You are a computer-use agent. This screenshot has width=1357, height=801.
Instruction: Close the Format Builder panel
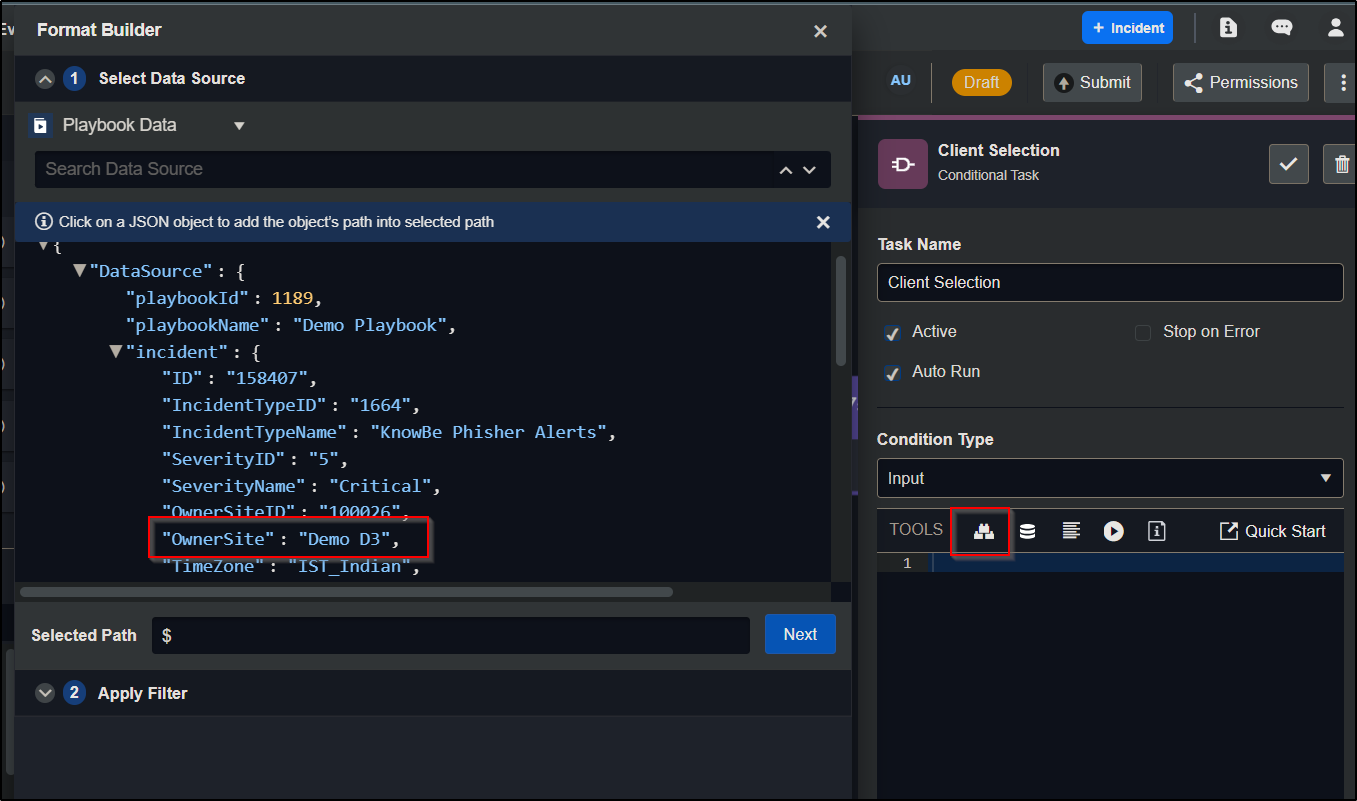tap(820, 31)
